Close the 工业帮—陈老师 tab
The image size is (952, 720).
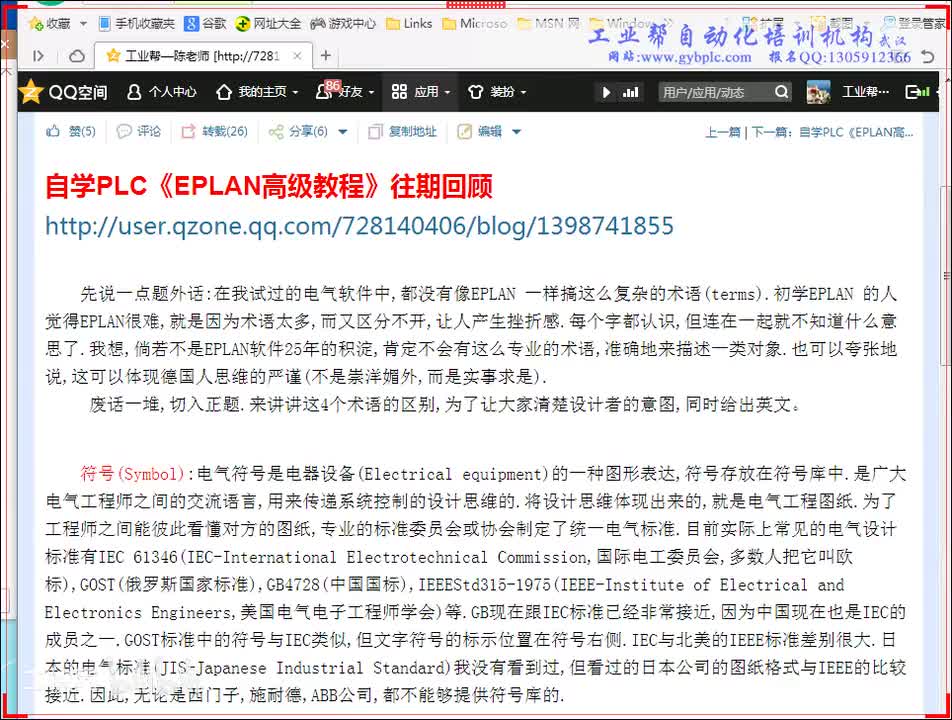[297, 56]
